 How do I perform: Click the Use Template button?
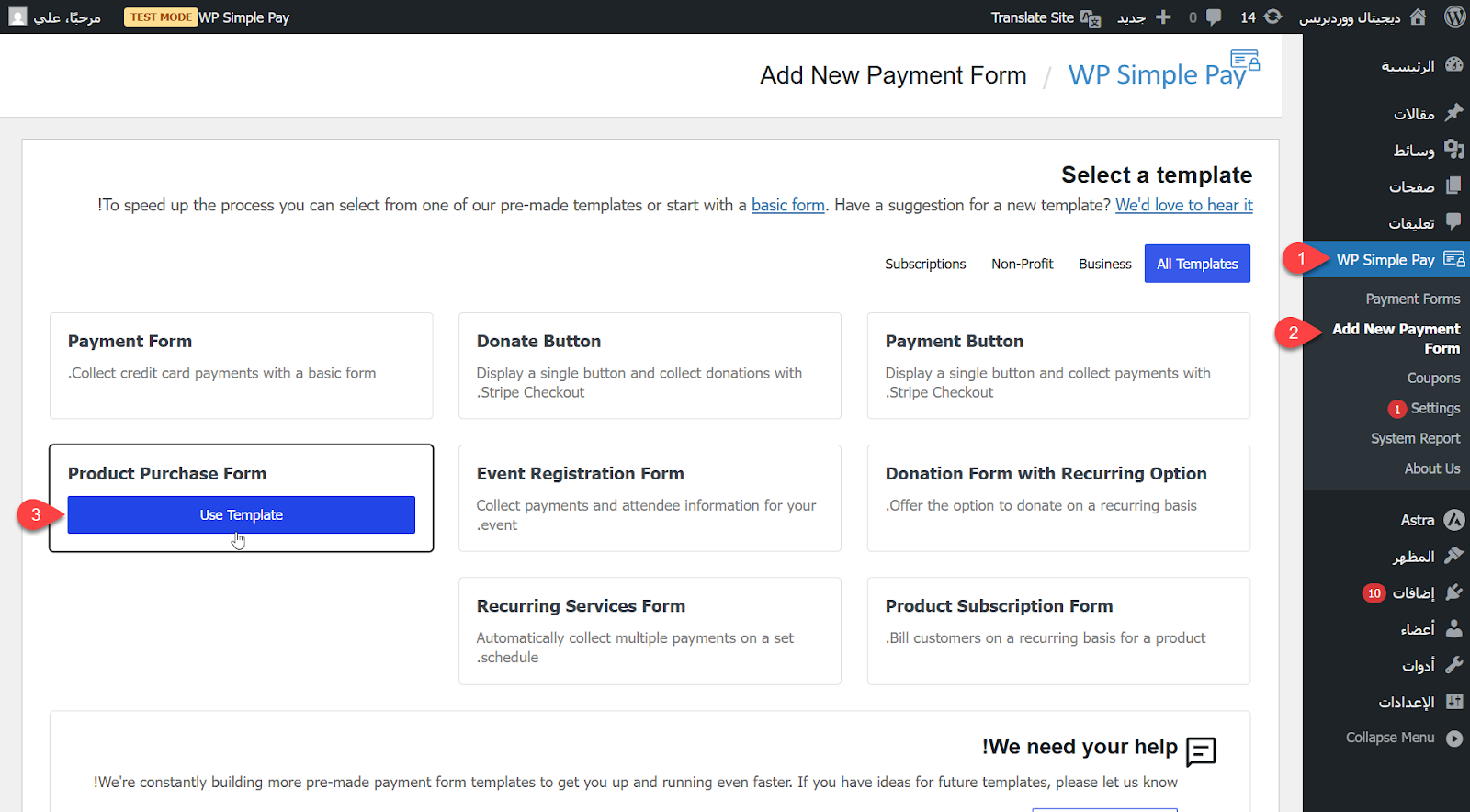pos(242,515)
